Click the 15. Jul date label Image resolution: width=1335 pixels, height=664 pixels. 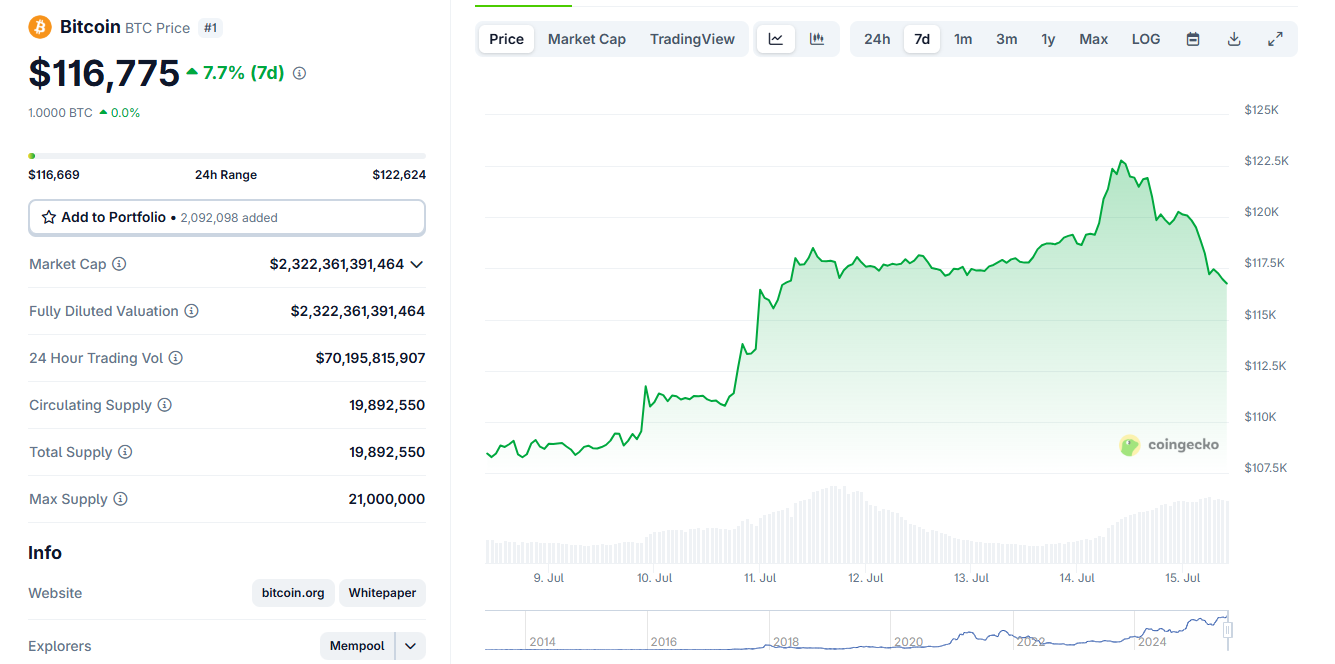click(x=1184, y=578)
